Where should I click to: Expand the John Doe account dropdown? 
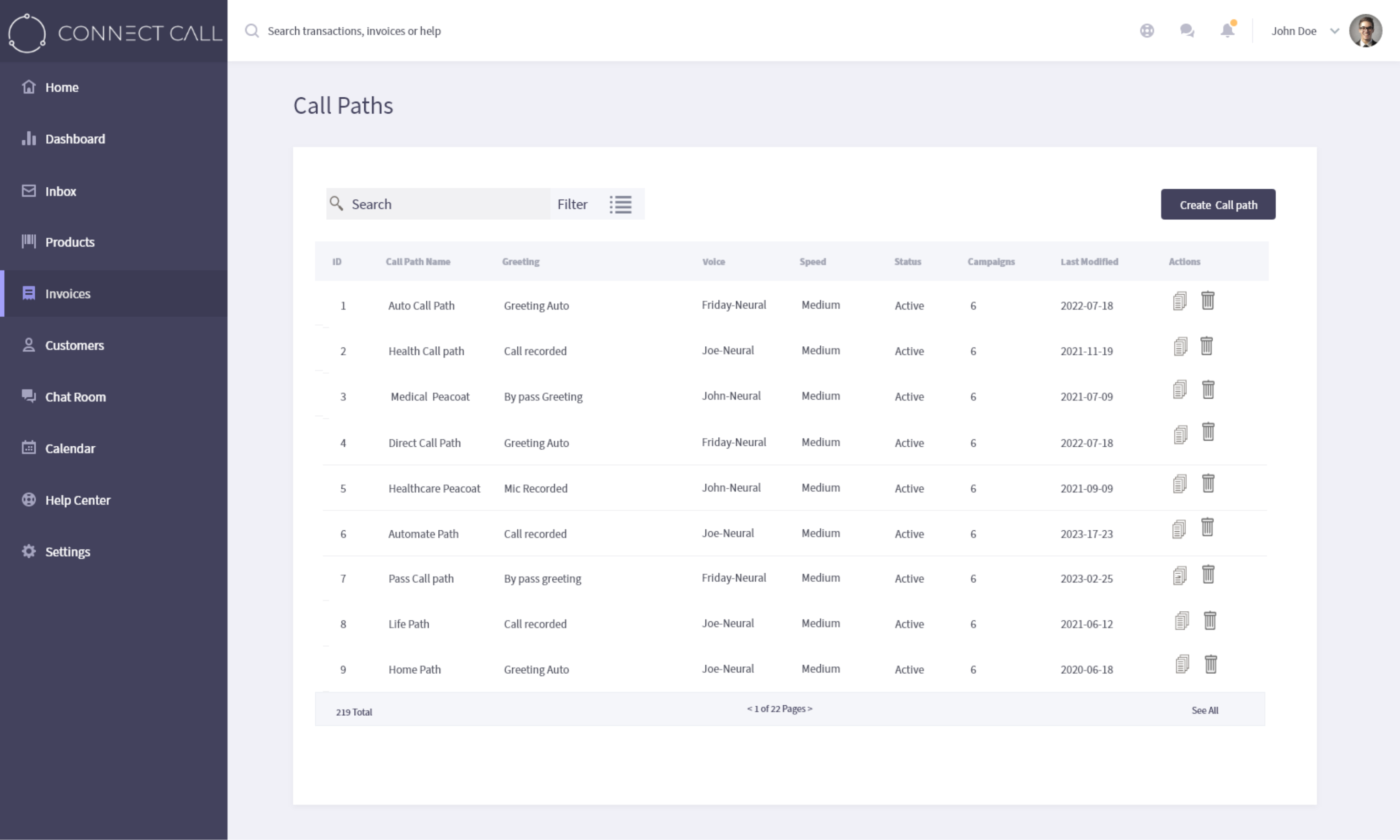click(1334, 31)
